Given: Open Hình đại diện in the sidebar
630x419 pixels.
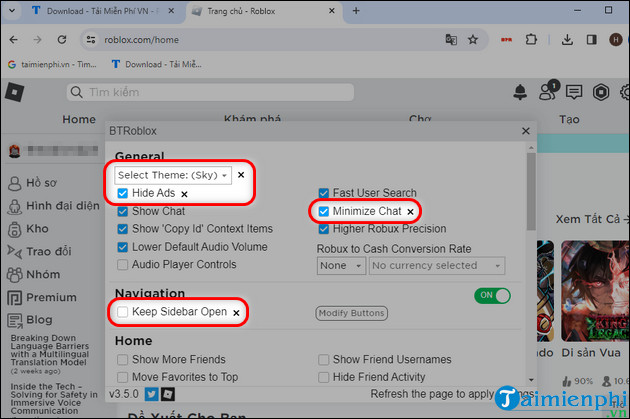Looking at the screenshot, I should (53, 206).
